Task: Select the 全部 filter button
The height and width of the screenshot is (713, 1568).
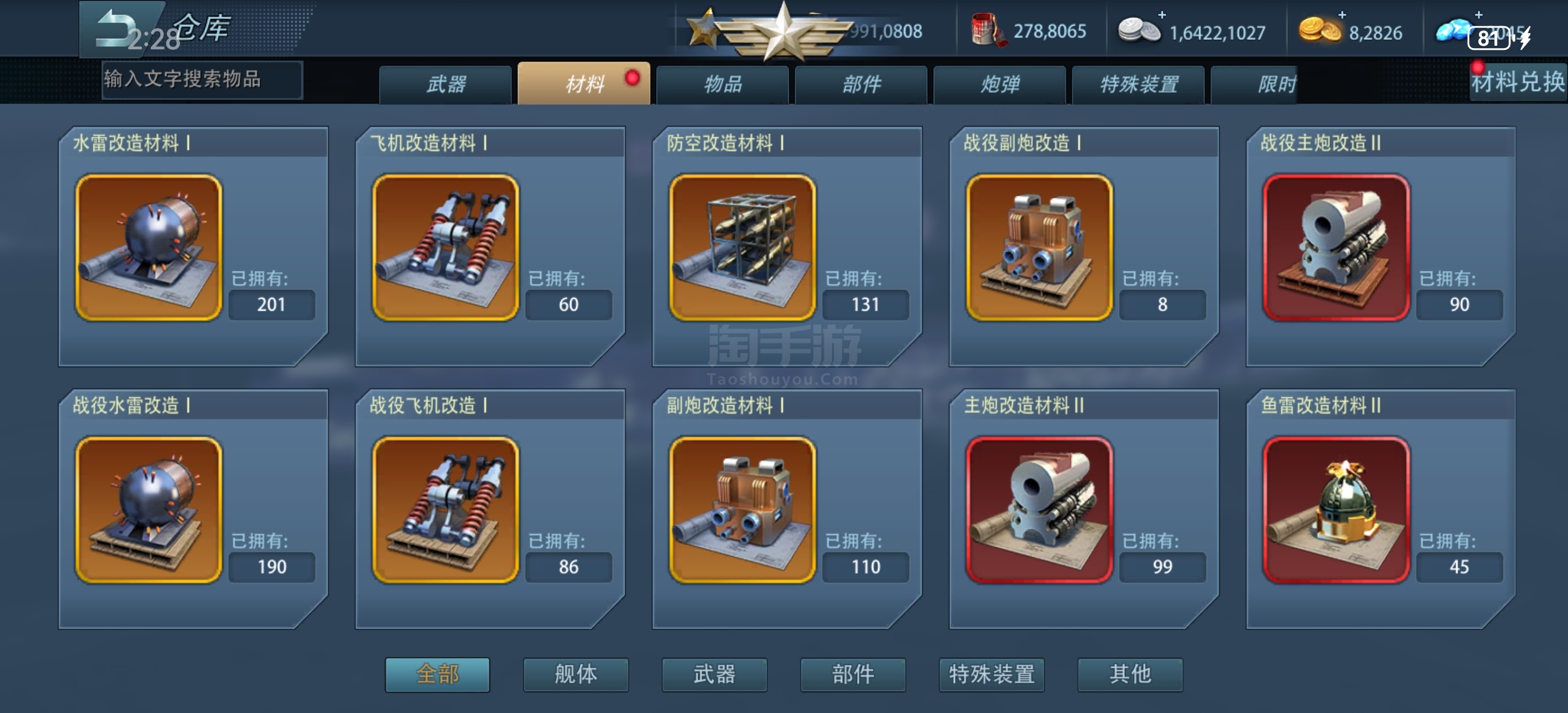Action: click(x=437, y=674)
